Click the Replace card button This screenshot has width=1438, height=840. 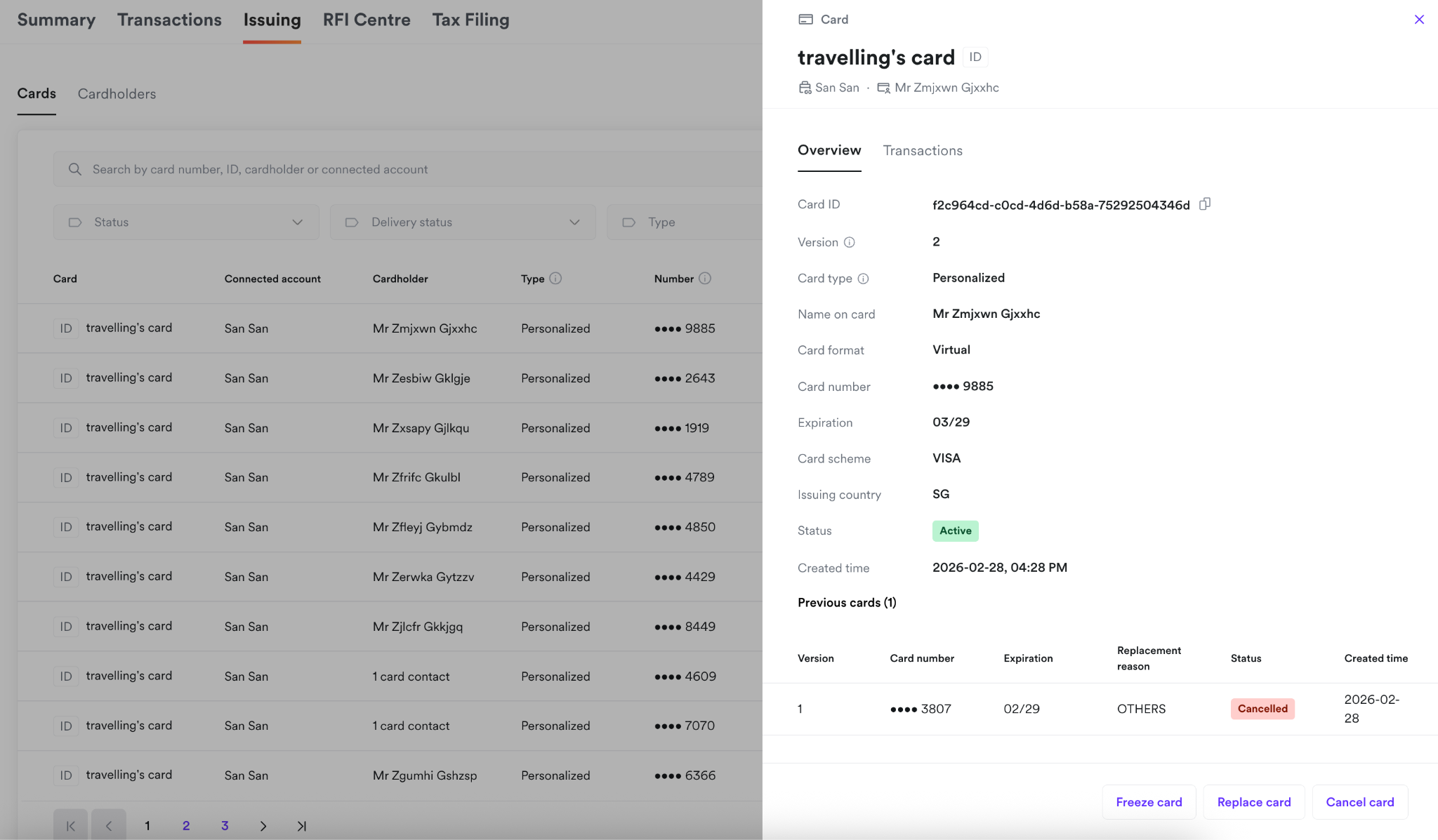tap(1254, 802)
